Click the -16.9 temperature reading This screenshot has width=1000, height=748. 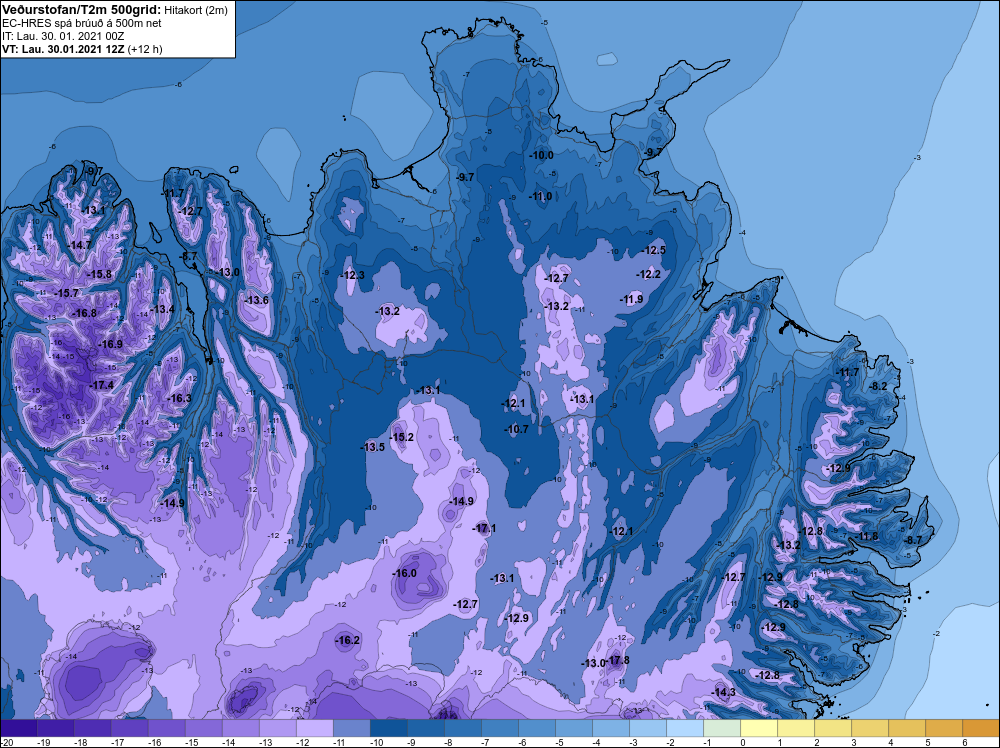[110, 344]
